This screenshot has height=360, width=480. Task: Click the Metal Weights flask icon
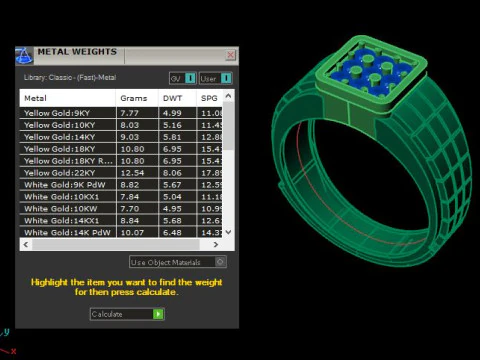[x=24, y=55]
